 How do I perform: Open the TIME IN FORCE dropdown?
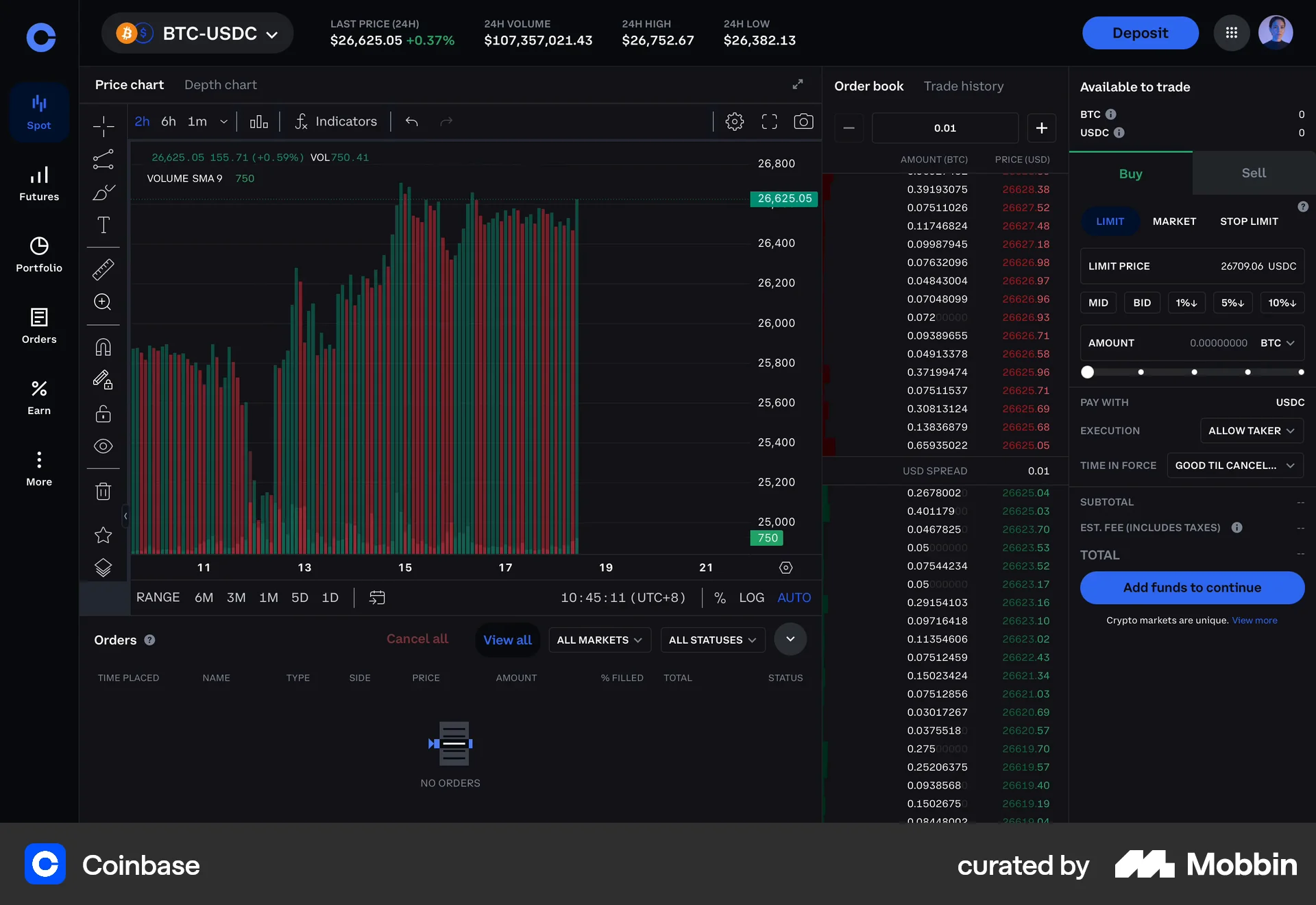point(1234,465)
